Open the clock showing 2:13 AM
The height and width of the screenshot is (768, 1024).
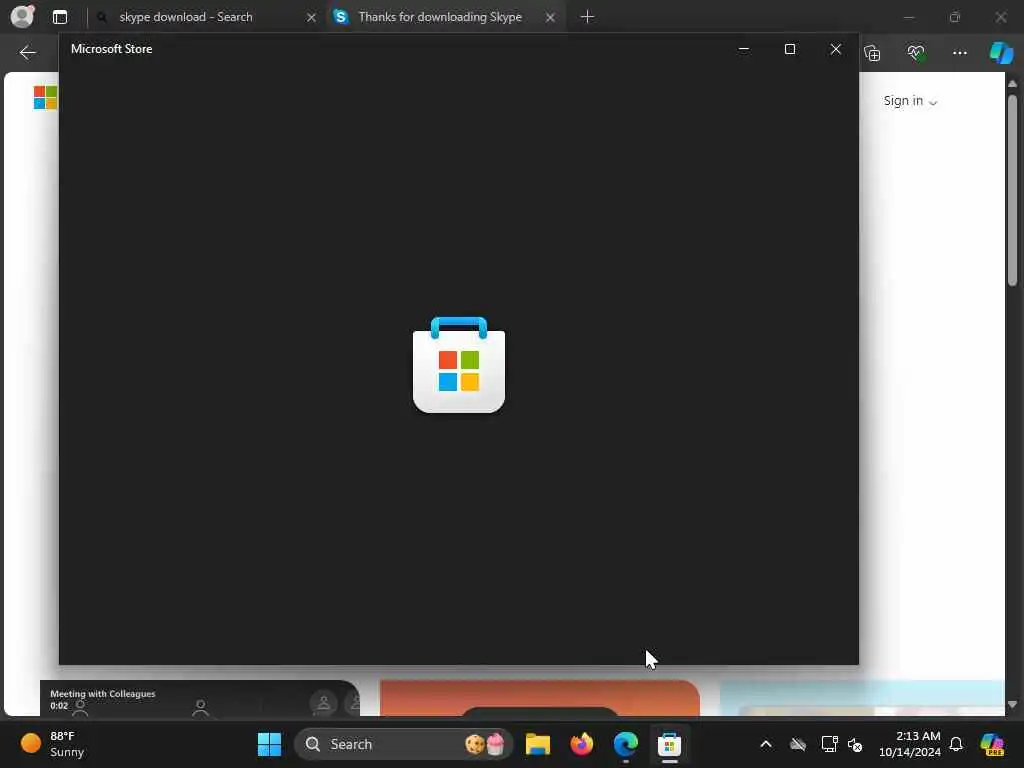click(910, 744)
